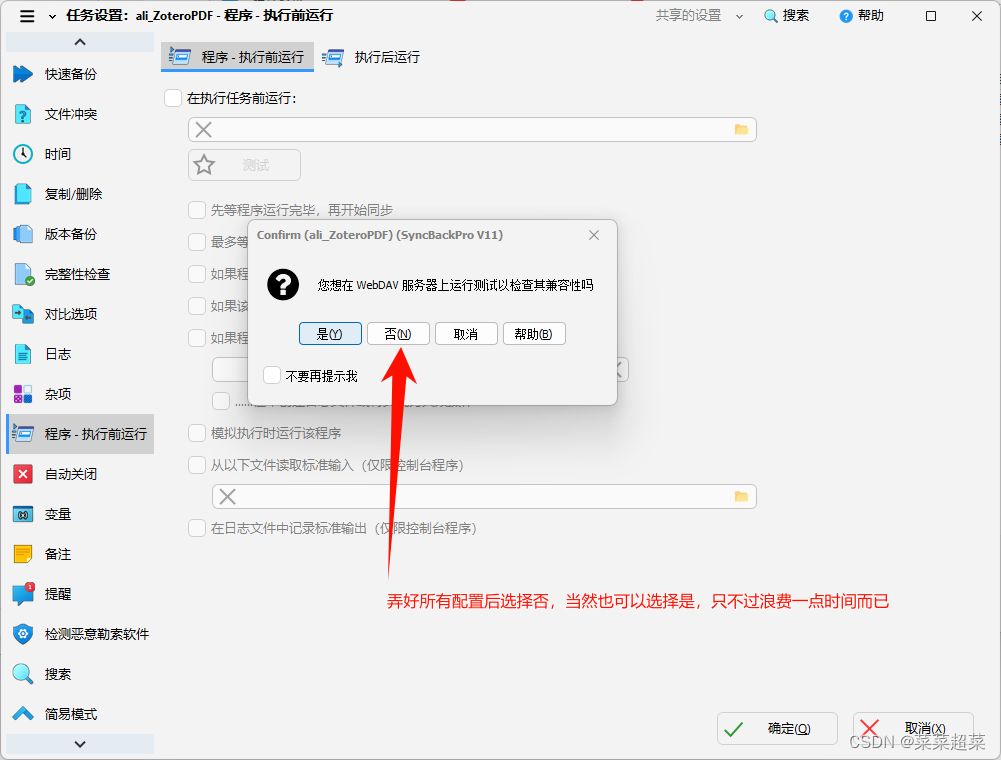Click the 搜索 button in title bar
Screen dimensions: 1001x760
[x=787, y=16]
